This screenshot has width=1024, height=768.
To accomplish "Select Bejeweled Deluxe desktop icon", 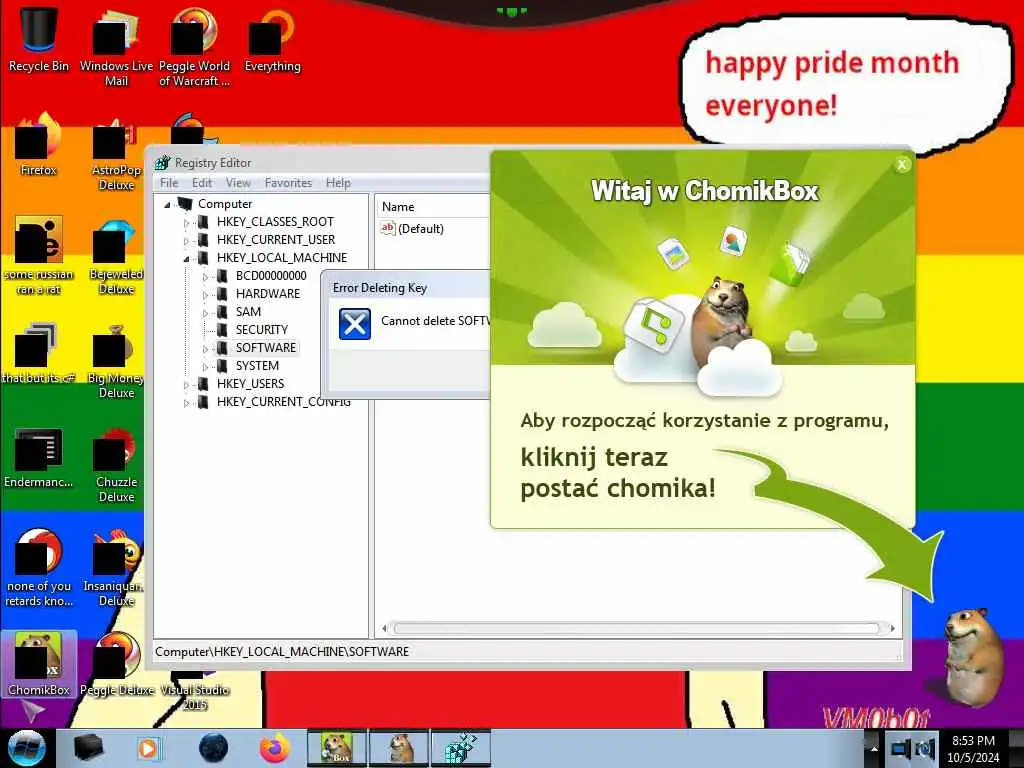I will 116,257.
